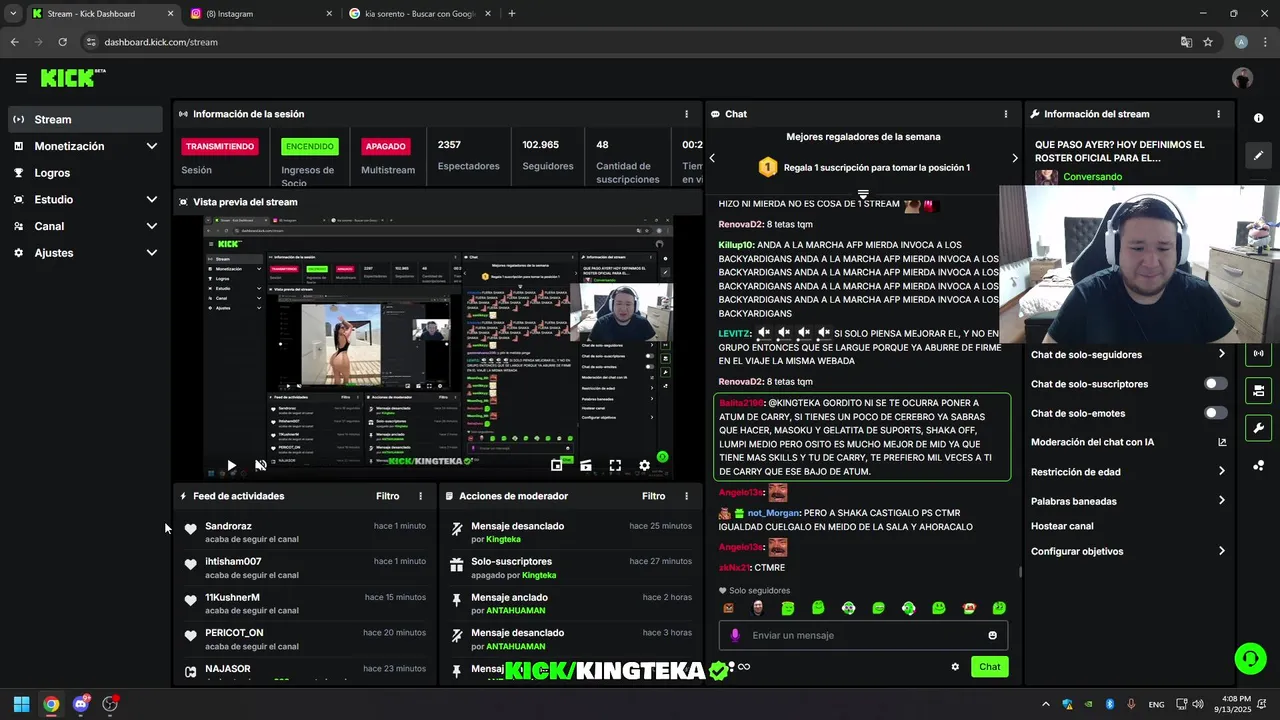Image resolution: width=1280 pixels, height=720 pixels.
Task: Click Moderación del chat con IA
Action: tap(1092, 442)
